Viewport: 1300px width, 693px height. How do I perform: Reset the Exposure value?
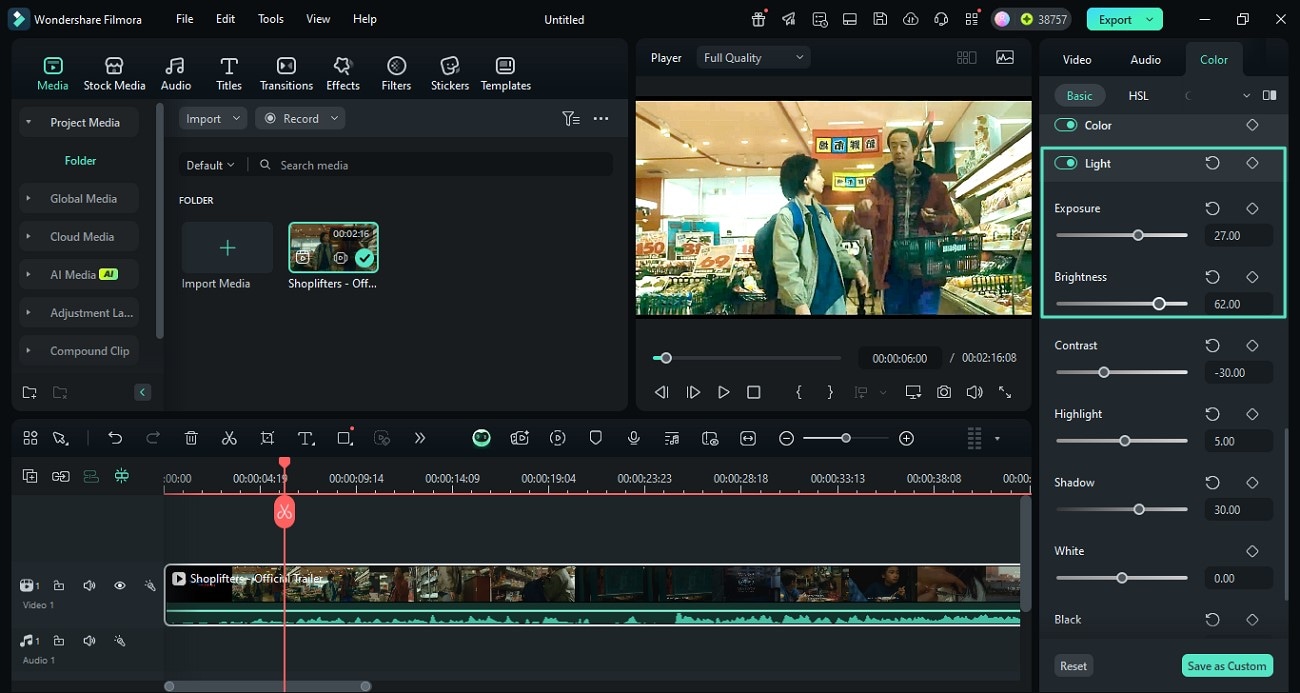(x=1212, y=208)
